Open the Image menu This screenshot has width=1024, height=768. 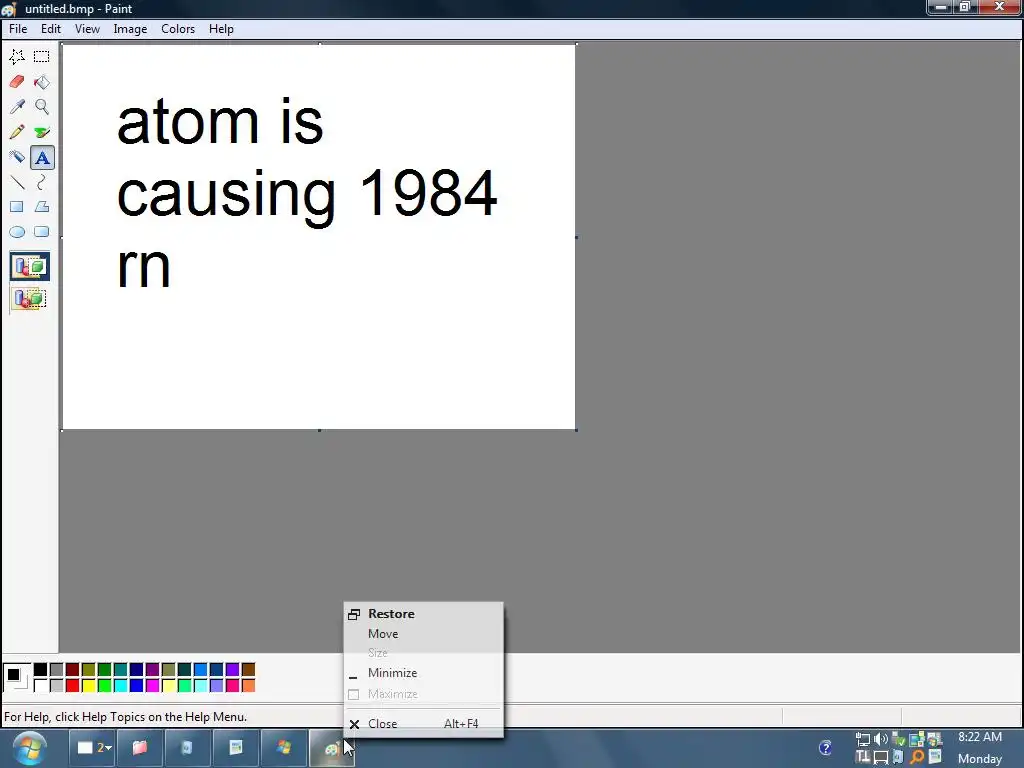point(130,29)
